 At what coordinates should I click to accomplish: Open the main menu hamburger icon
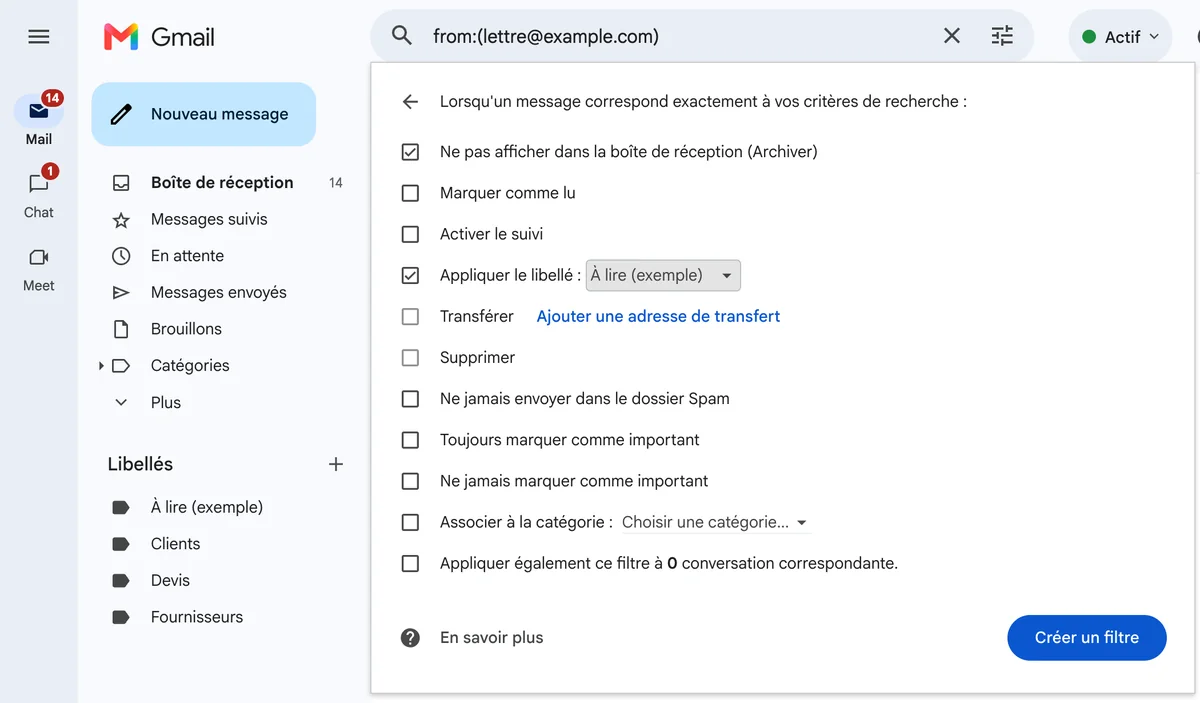coord(39,37)
